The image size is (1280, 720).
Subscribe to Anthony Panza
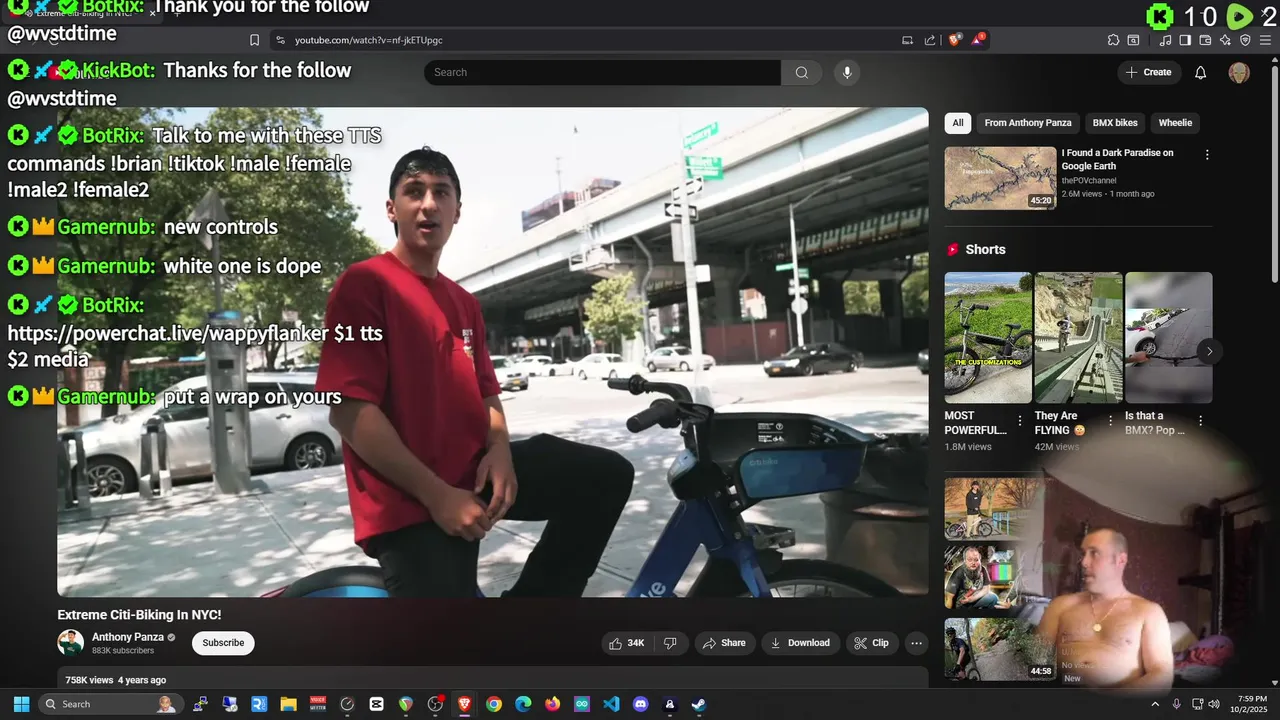click(x=223, y=643)
